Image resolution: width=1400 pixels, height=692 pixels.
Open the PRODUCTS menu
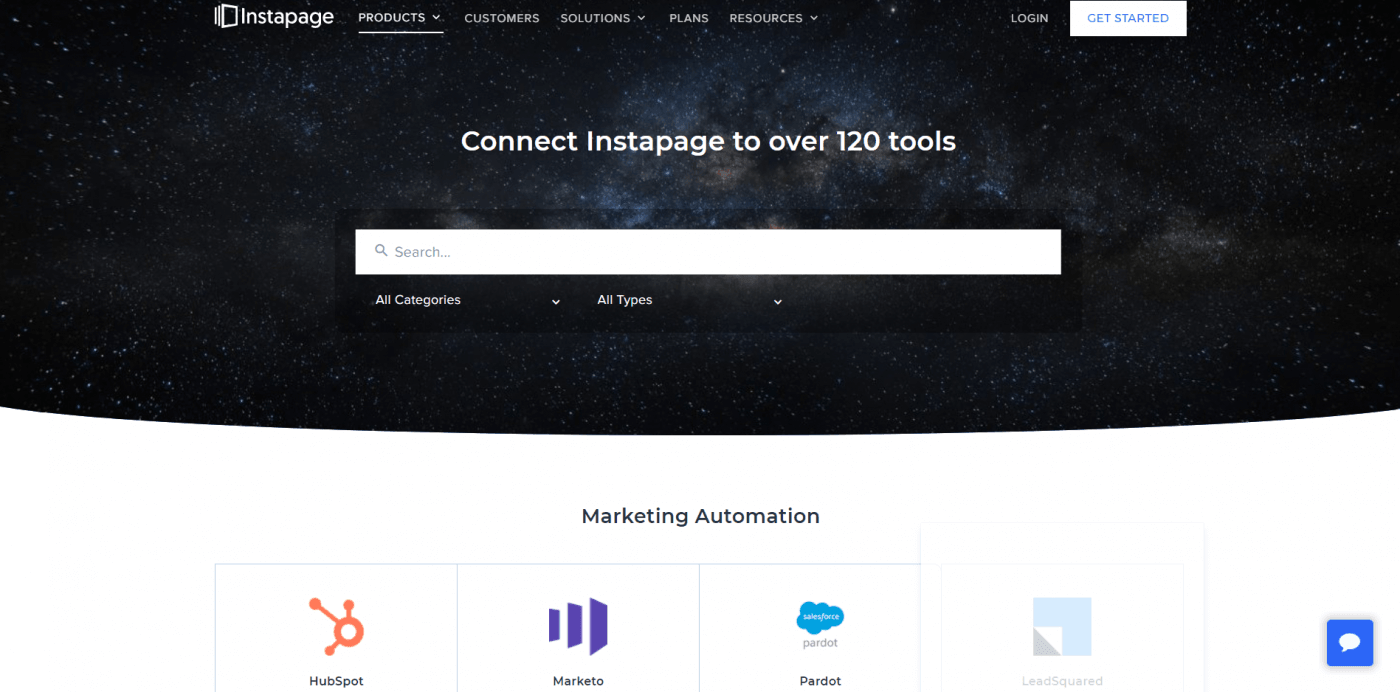click(x=400, y=18)
